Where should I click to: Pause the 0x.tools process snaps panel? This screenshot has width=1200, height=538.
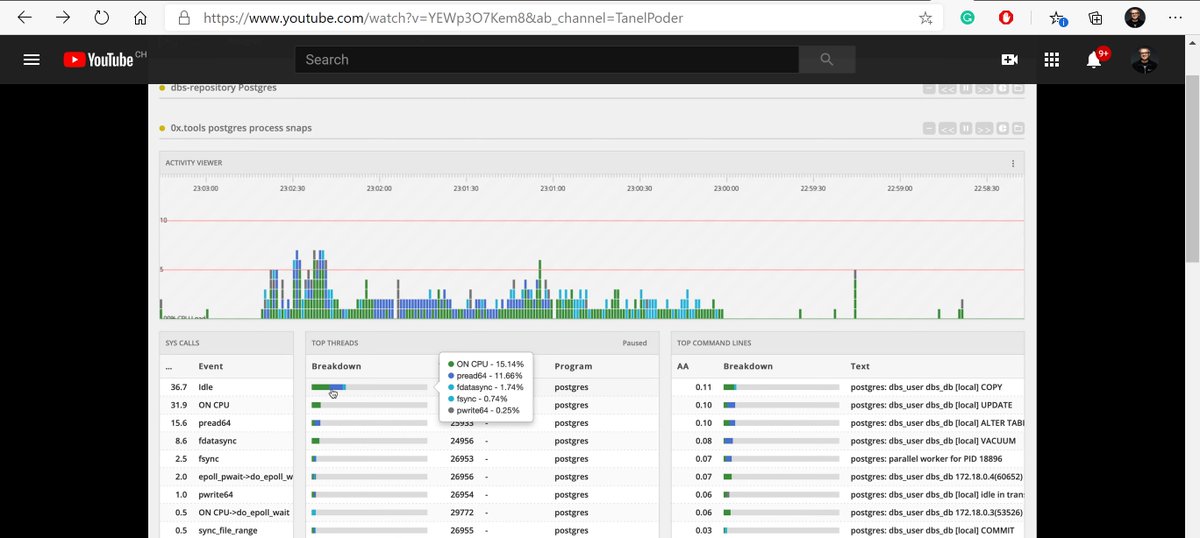tap(966, 128)
